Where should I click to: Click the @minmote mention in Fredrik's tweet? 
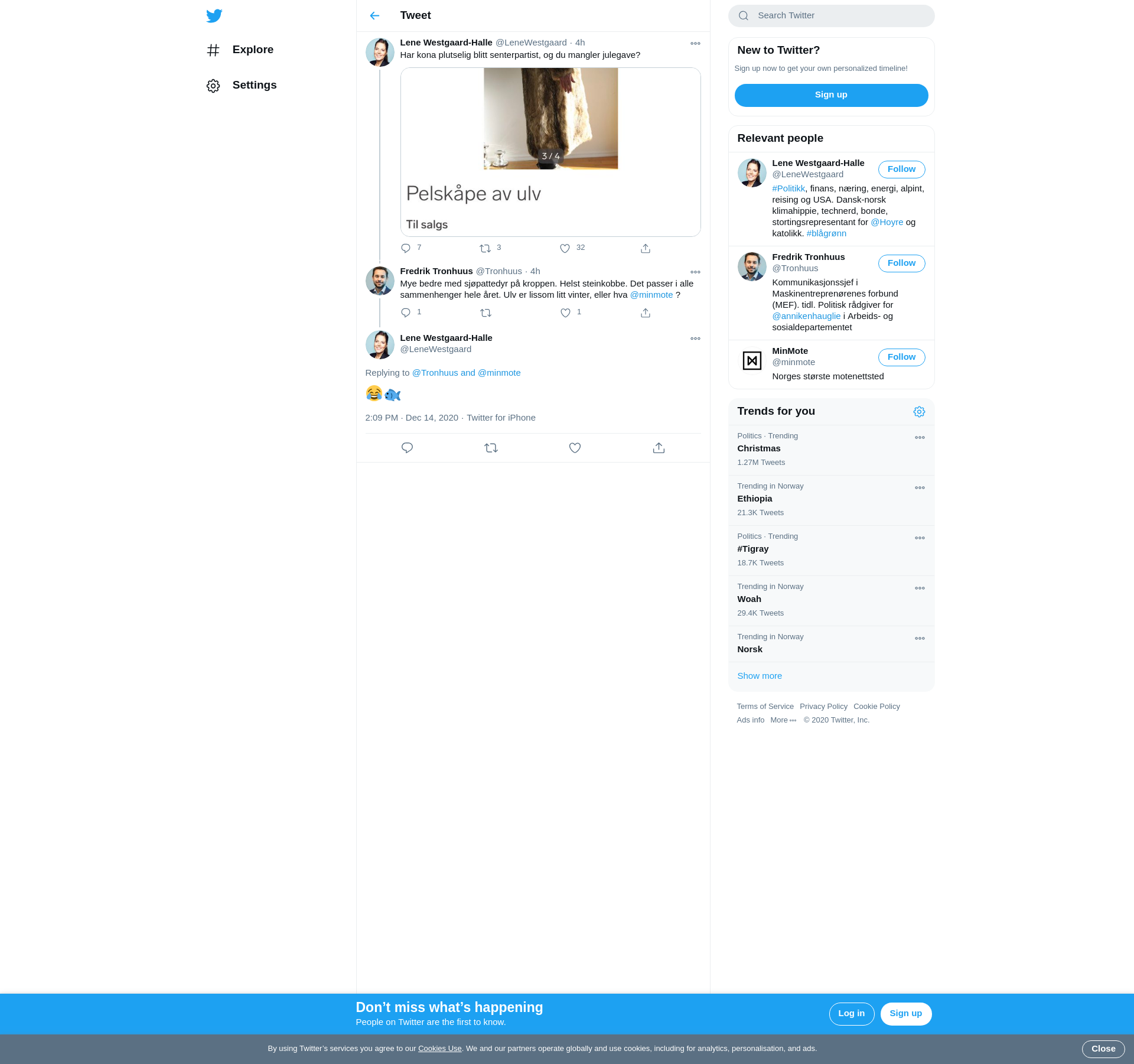click(651, 295)
